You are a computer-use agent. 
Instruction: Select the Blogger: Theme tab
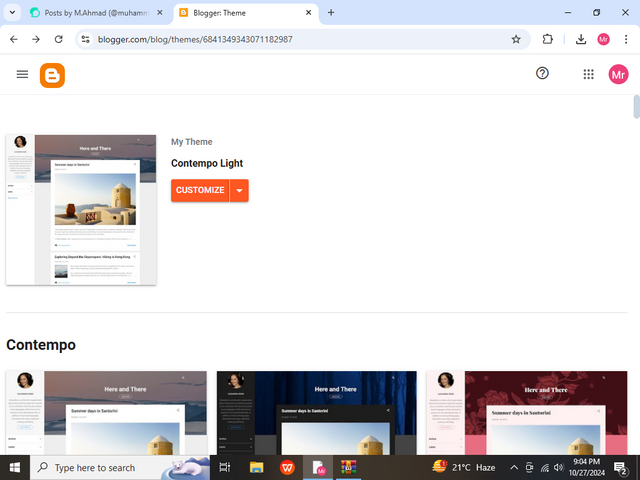click(x=246, y=13)
